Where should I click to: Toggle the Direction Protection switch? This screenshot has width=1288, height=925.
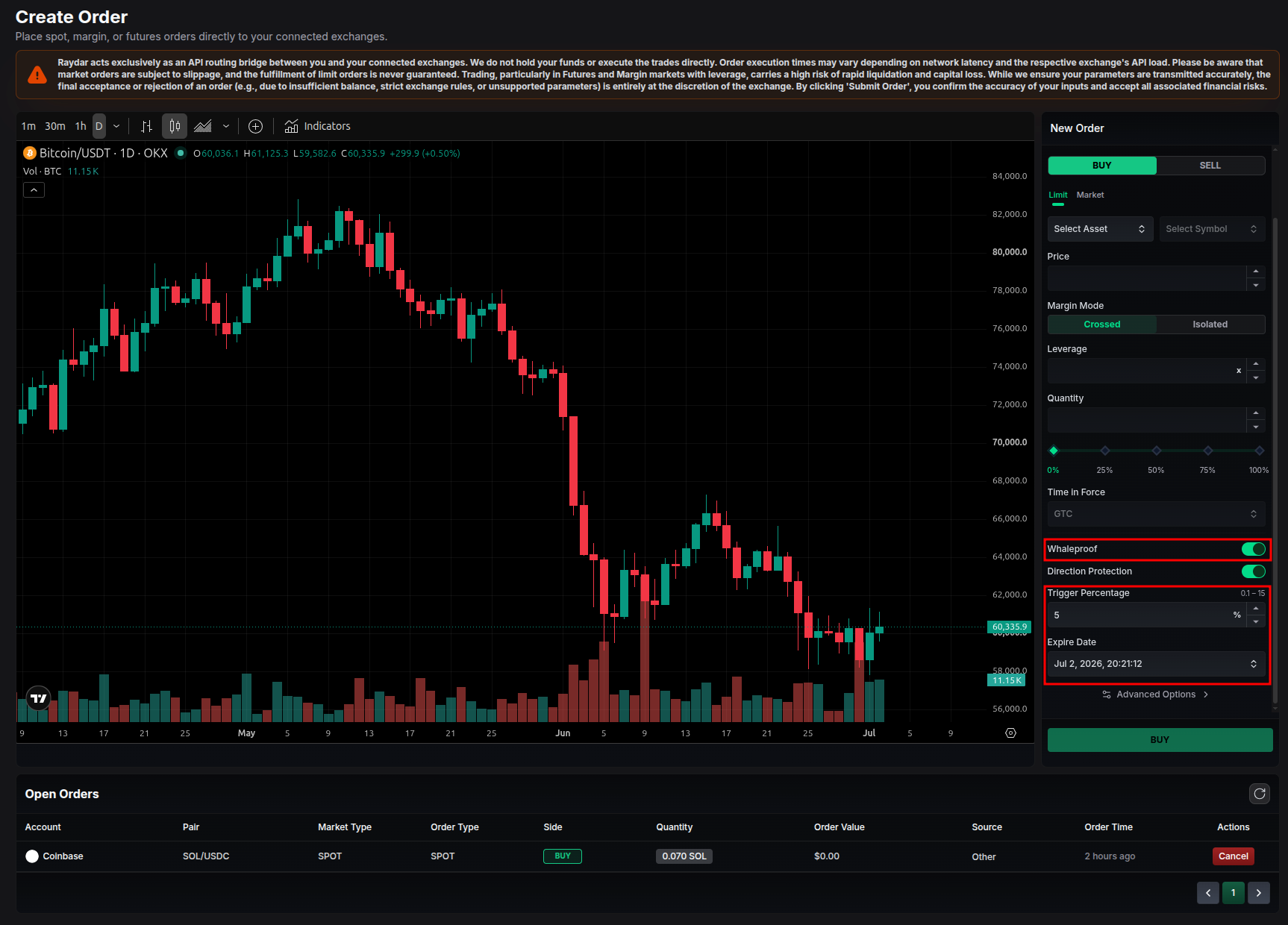(x=1254, y=571)
